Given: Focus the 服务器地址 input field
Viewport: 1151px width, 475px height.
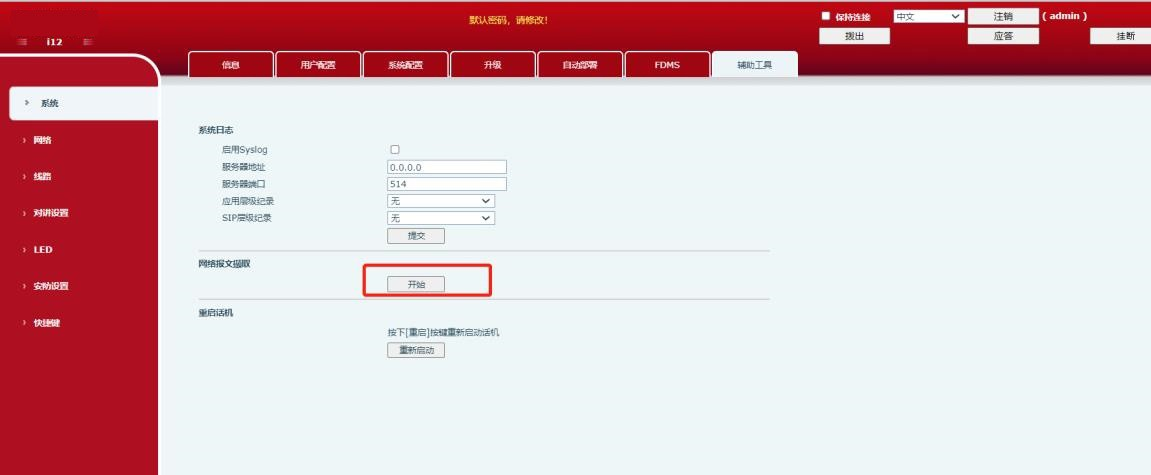Looking at the screenshot, I should coord(447,167).
